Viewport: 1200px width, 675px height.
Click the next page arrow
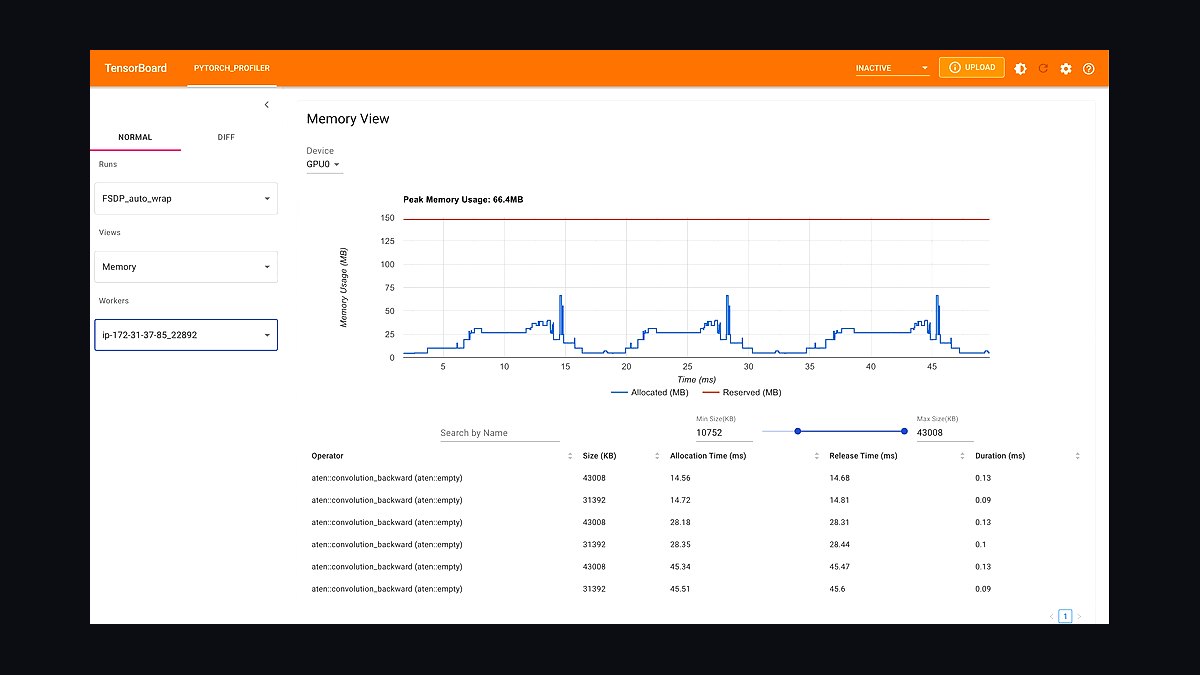pyautogui.click(x=1079, y=616)
